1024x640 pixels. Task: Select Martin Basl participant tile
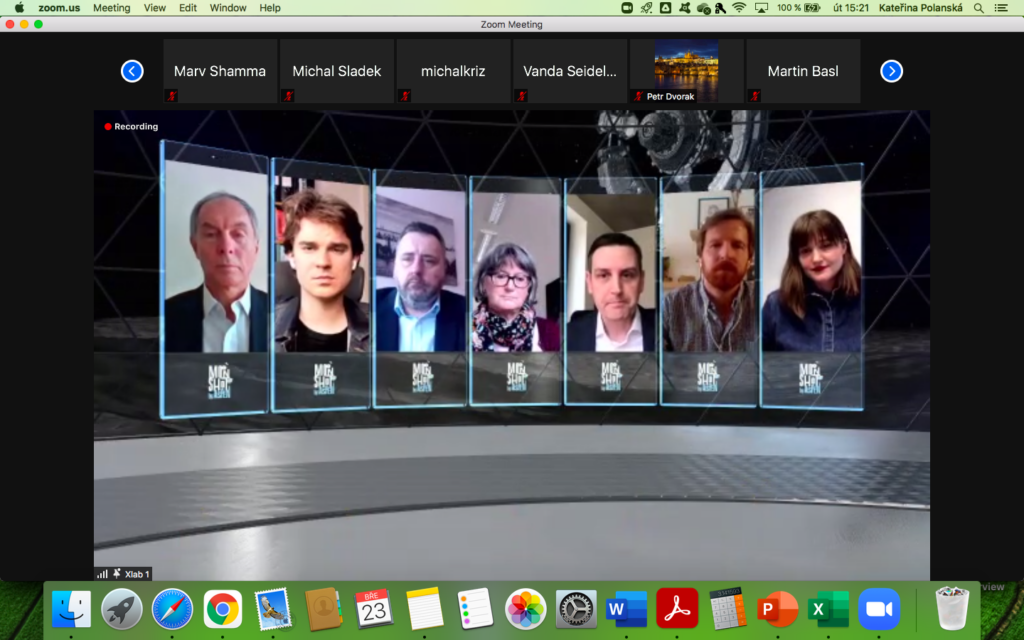coord(803,71)
